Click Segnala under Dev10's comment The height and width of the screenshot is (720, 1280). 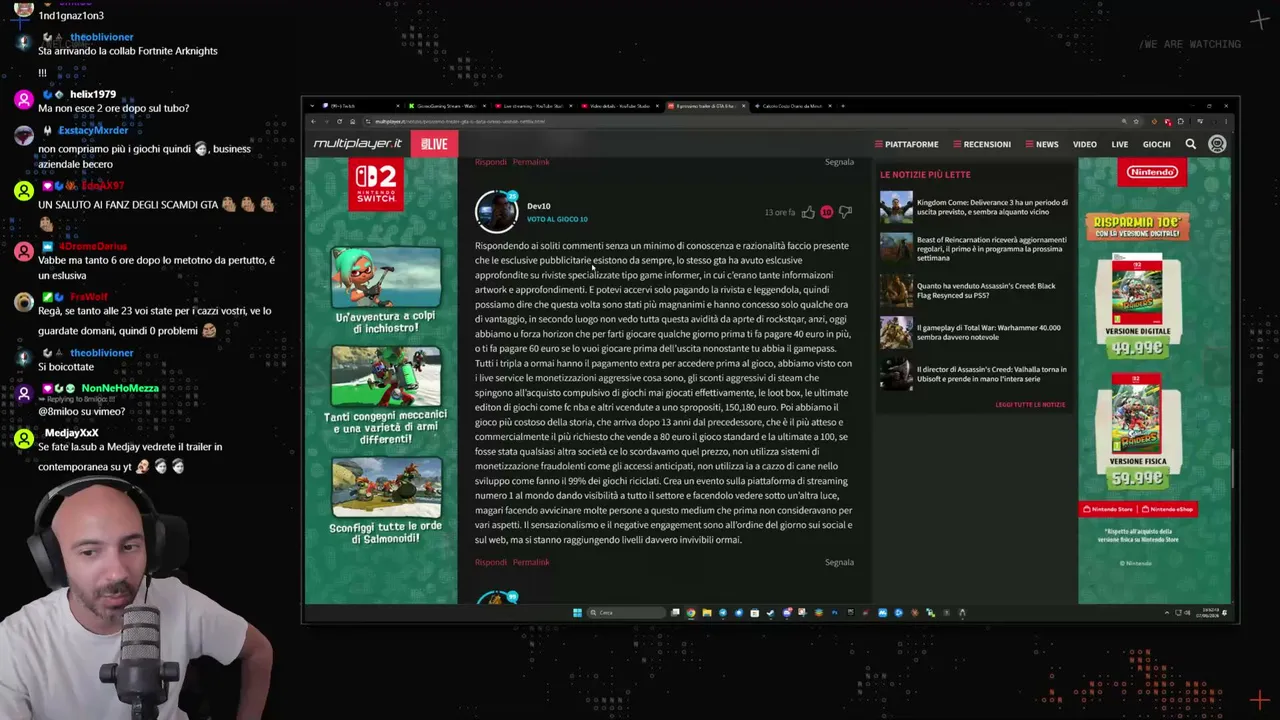tap(839, 562)
